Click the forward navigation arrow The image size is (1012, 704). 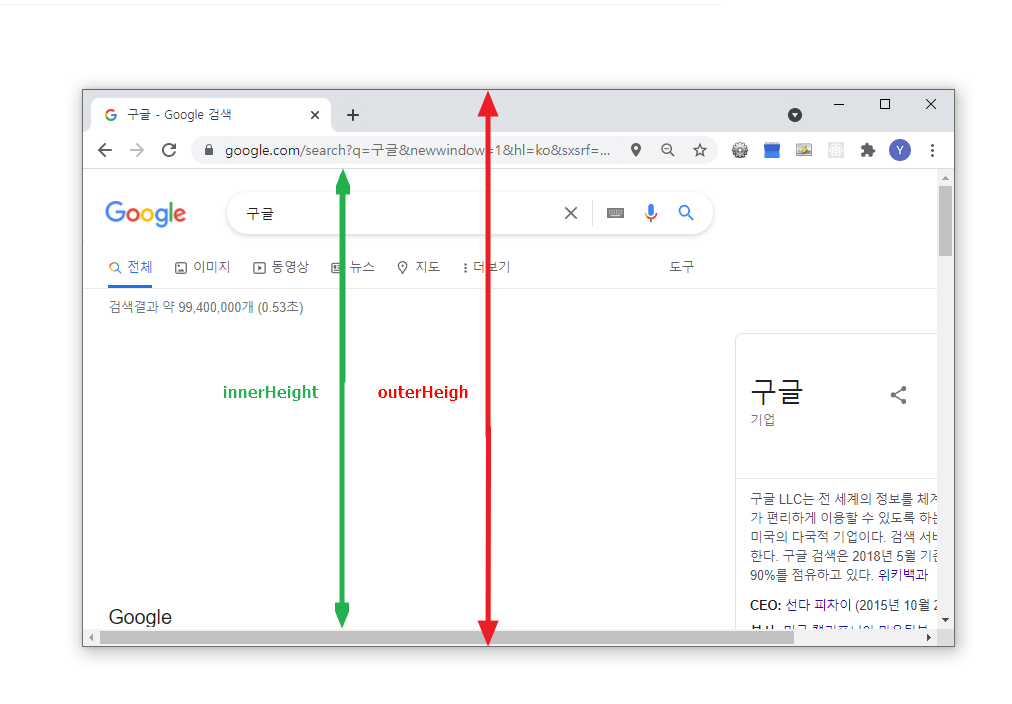pos(137,150)
